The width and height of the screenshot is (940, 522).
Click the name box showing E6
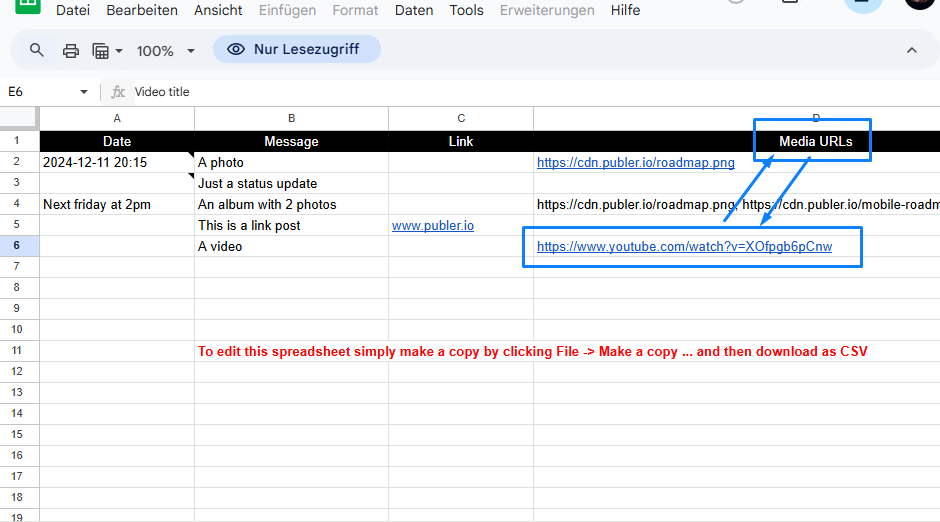pos(39,92)
